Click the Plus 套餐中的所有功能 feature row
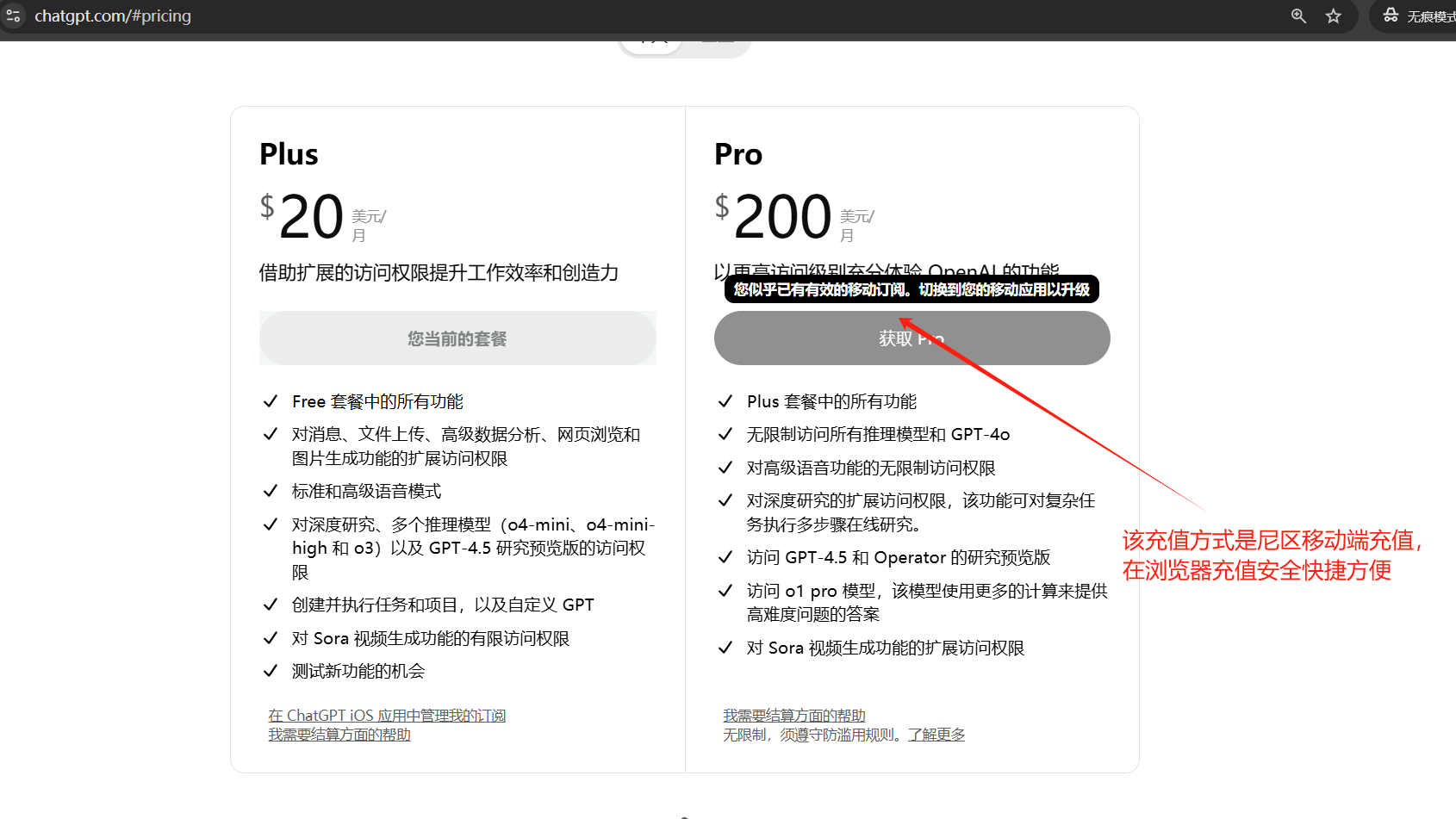The height and width of the screenshot is (819, 1456). [x=831, y=401]
